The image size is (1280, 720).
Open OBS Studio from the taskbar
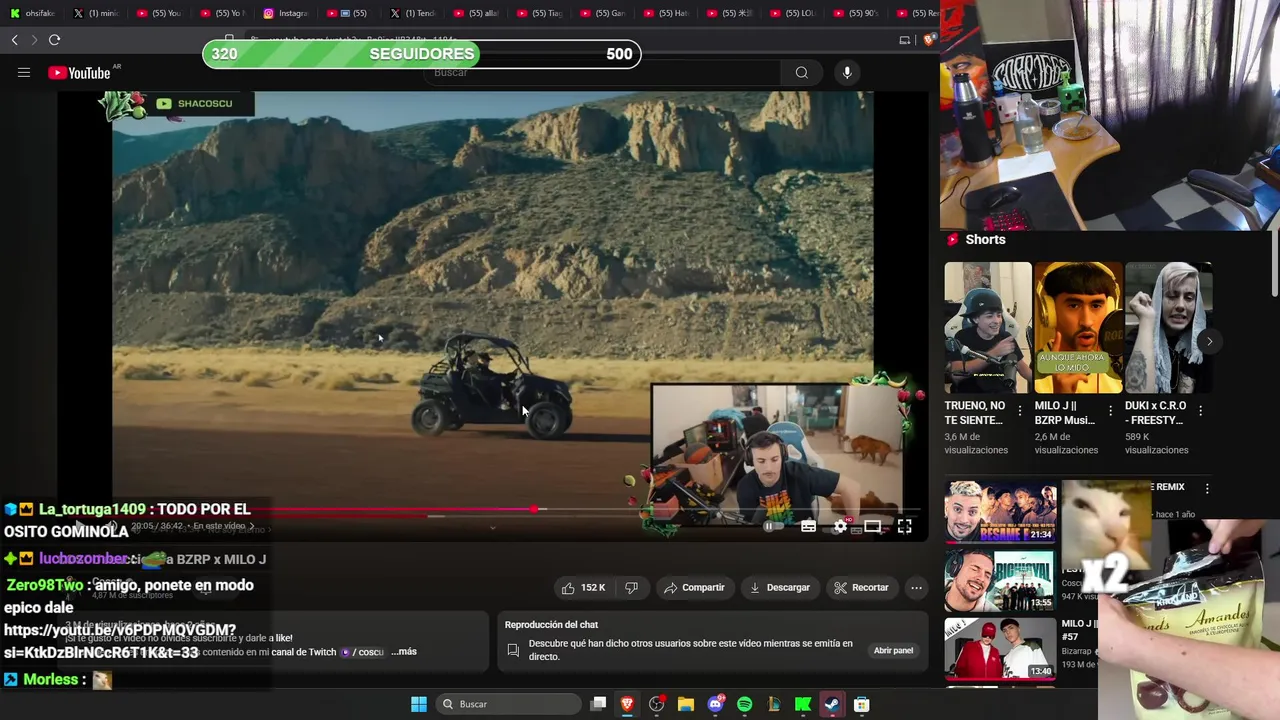tap(656, 704)
